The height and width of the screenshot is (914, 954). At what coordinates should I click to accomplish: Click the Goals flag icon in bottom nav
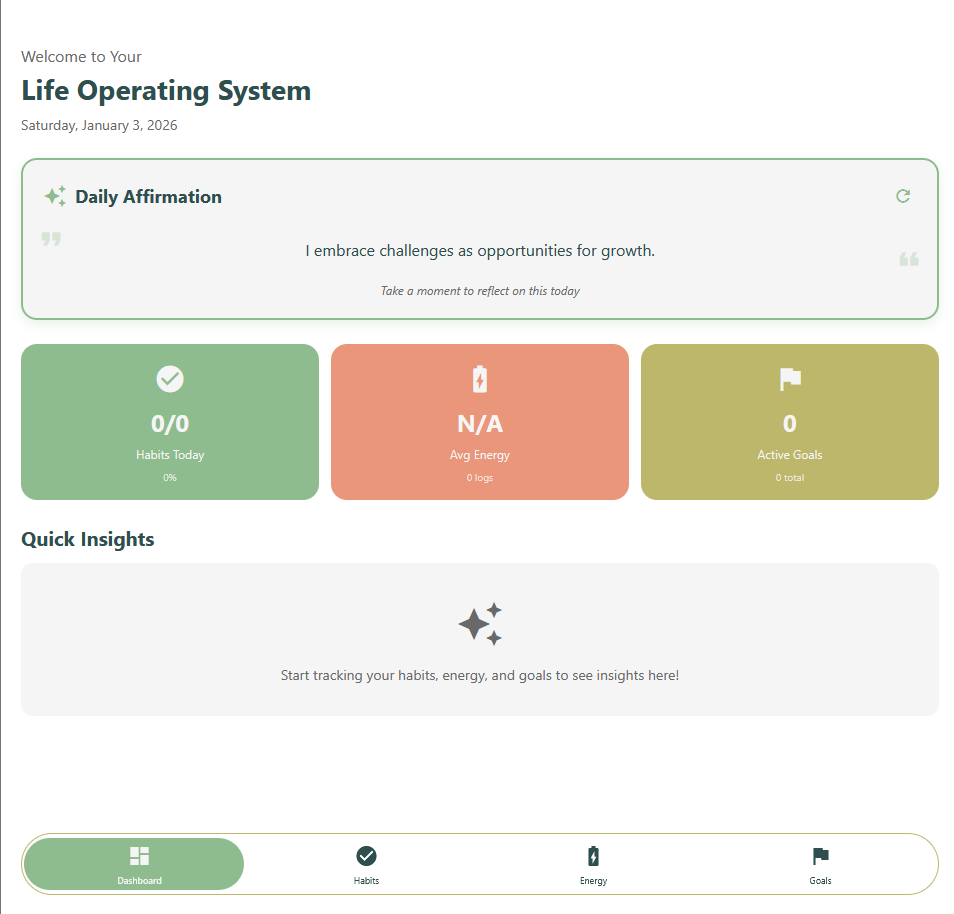[x=820, y=856]
